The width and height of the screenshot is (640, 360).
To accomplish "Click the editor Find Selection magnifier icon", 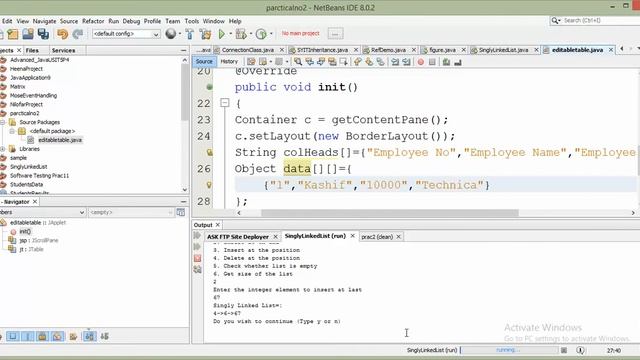I will tap(298, 62).
